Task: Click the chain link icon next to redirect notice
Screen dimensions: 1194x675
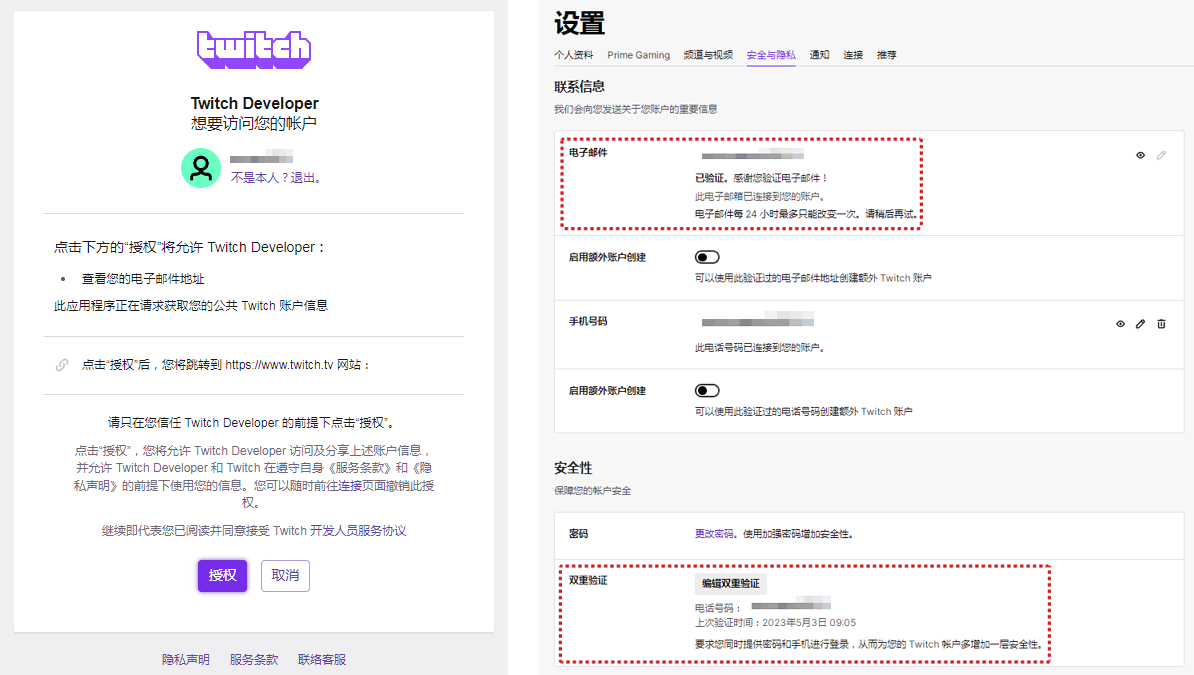Action: pyautogui.click(x=61, y=364)
